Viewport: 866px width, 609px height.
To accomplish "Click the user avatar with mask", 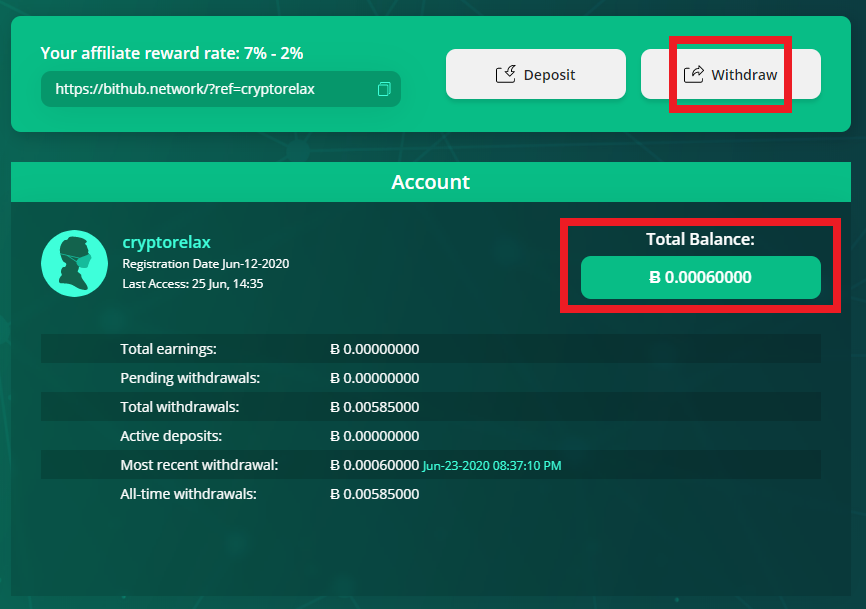I will [75, 263].
